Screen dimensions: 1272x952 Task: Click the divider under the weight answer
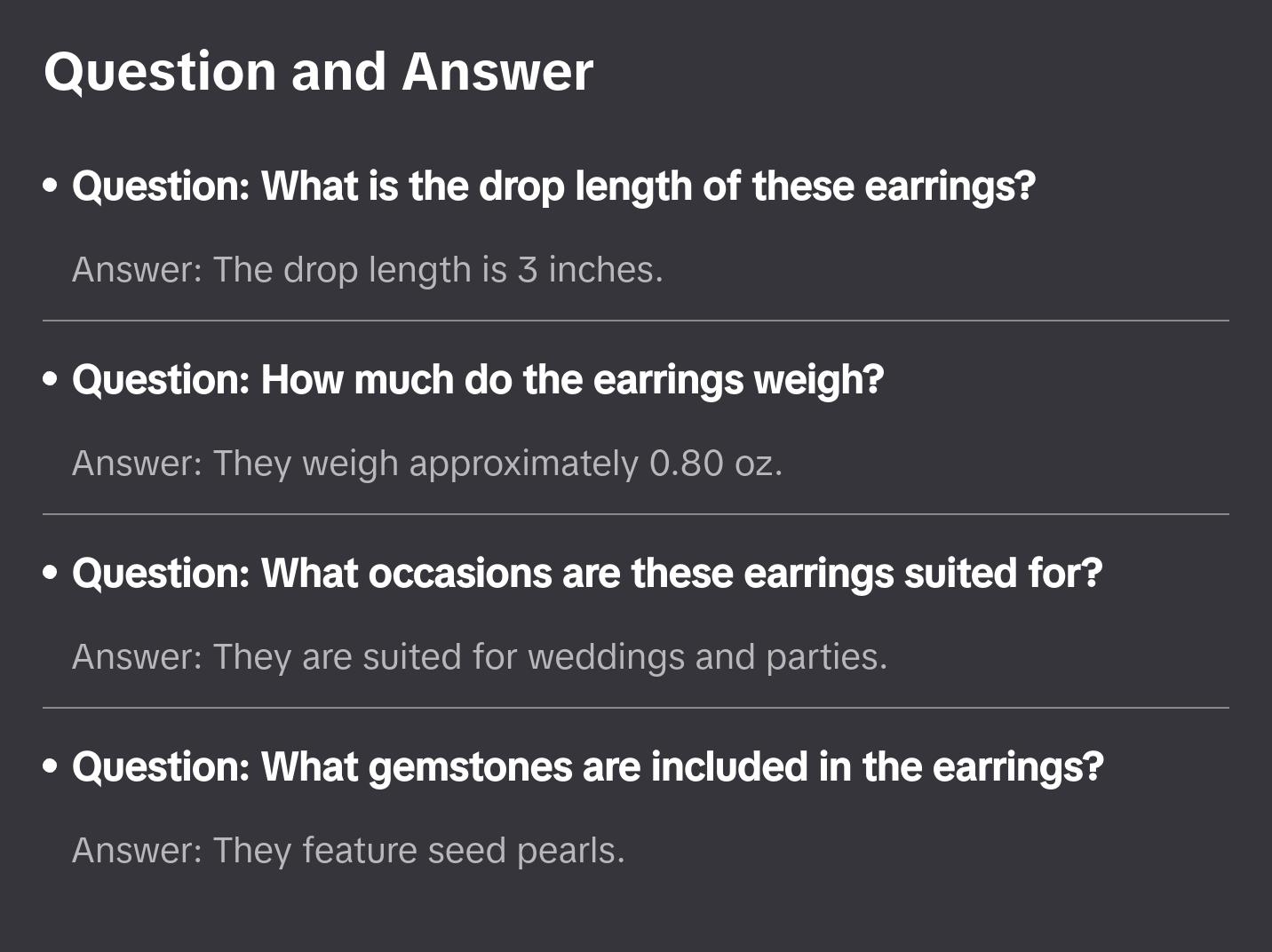(x=635, y=514)
